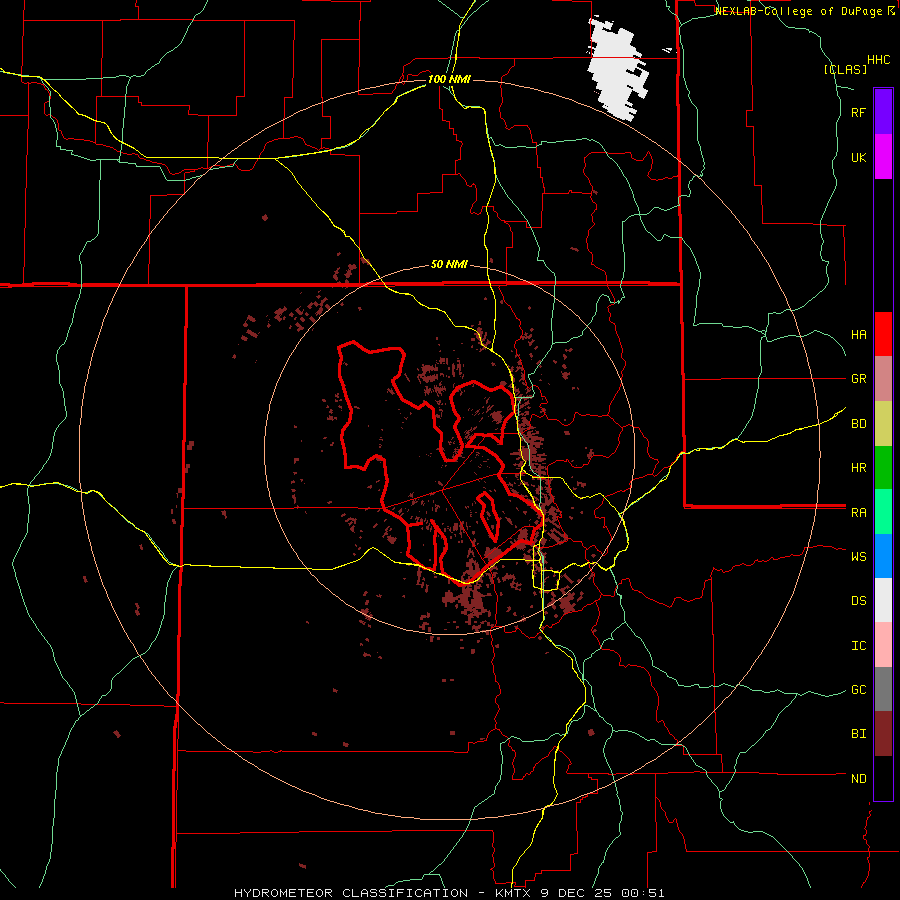
Task: Click the DS white legend swatch
Action: pyautogui.click(x=883, y=600)
